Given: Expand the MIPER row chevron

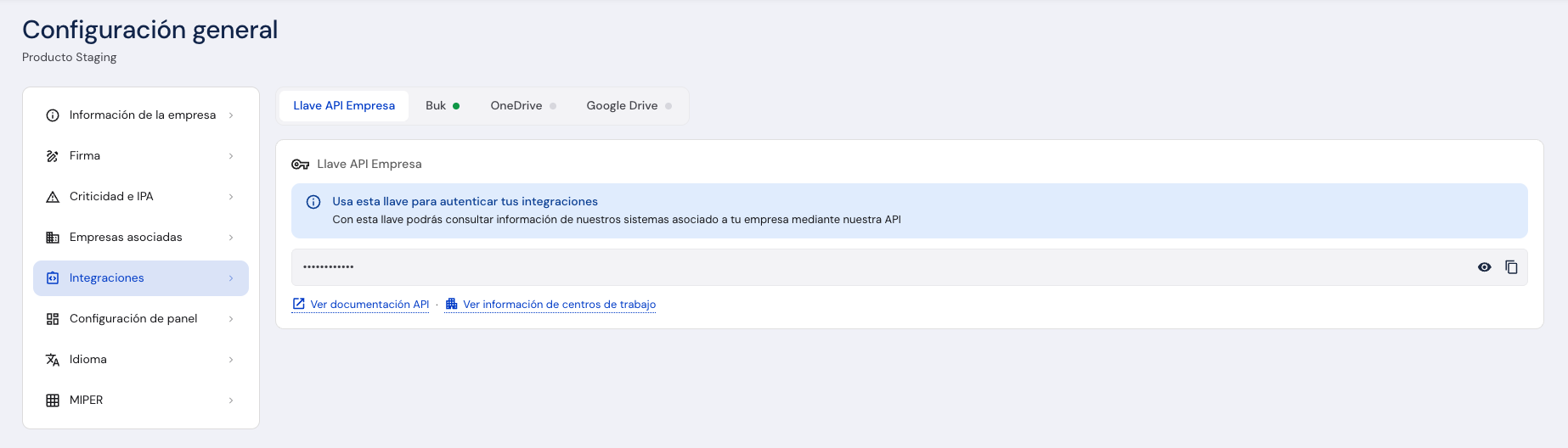Looking at the screenshot, I should click(x=231, y=400).
